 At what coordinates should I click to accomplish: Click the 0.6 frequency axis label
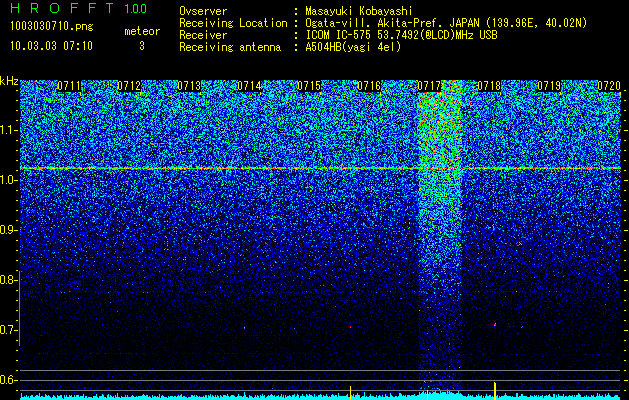pyautogui.click(x=7, y=380)
